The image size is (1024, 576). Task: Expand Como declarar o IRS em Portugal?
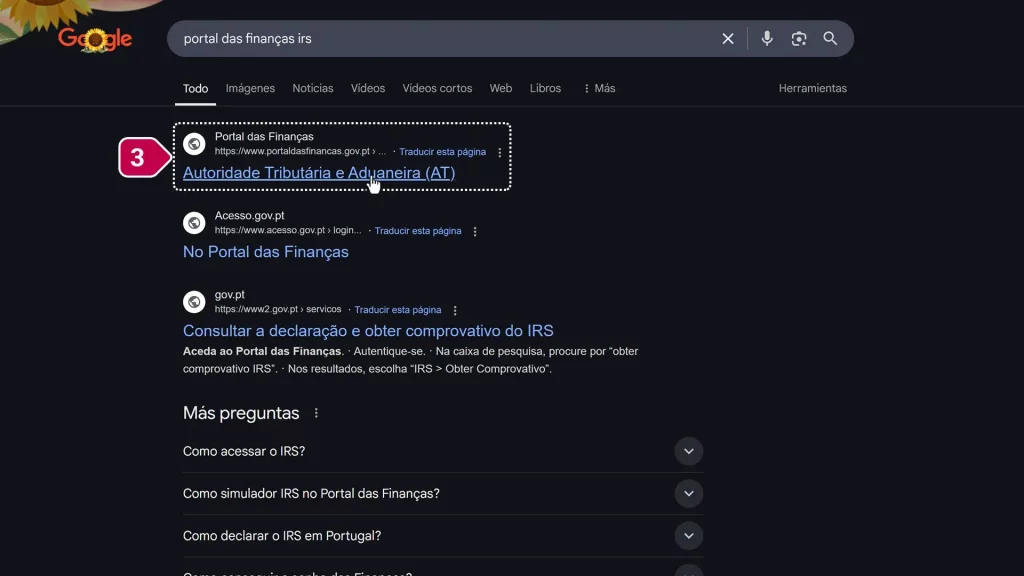tap(688, 536)
